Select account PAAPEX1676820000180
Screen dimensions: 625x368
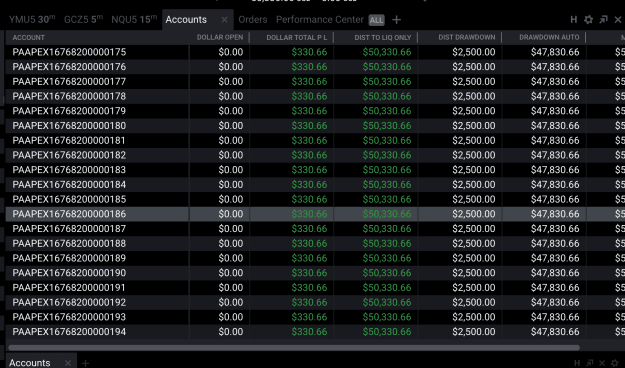pyautogui.click(x=69, y=126)
